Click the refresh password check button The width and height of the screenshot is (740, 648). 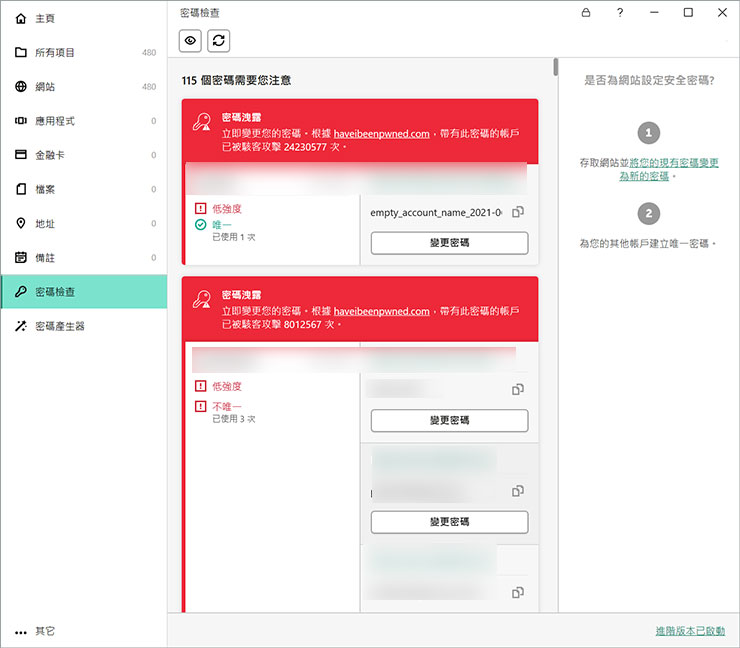[219, 41]
